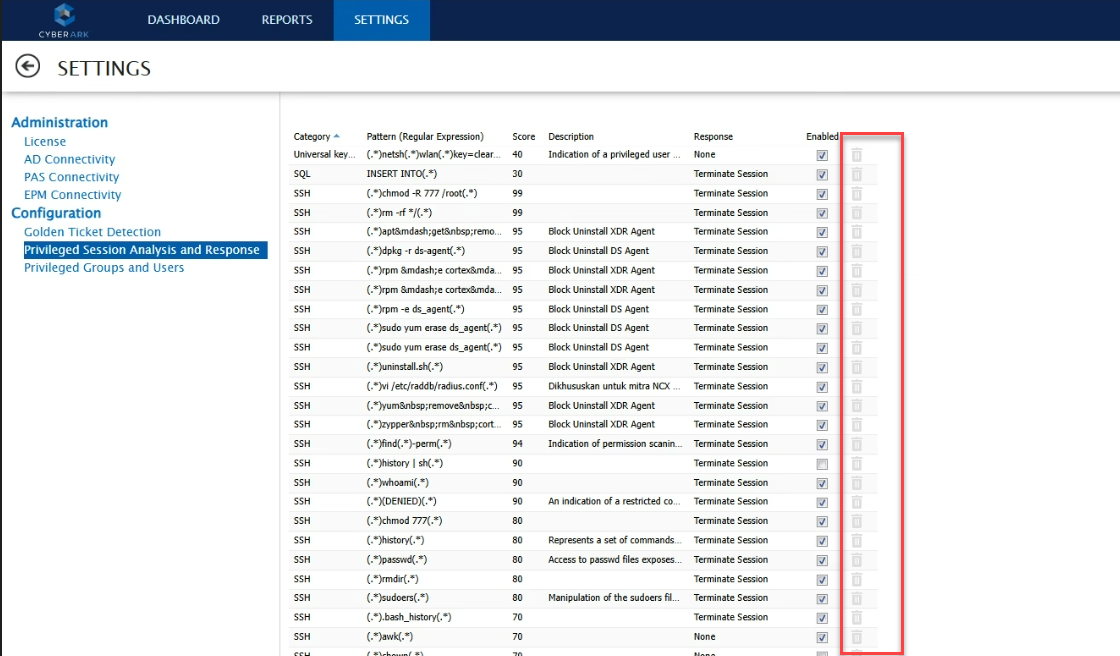Open EPM Connectivity settings

[72, 195]
